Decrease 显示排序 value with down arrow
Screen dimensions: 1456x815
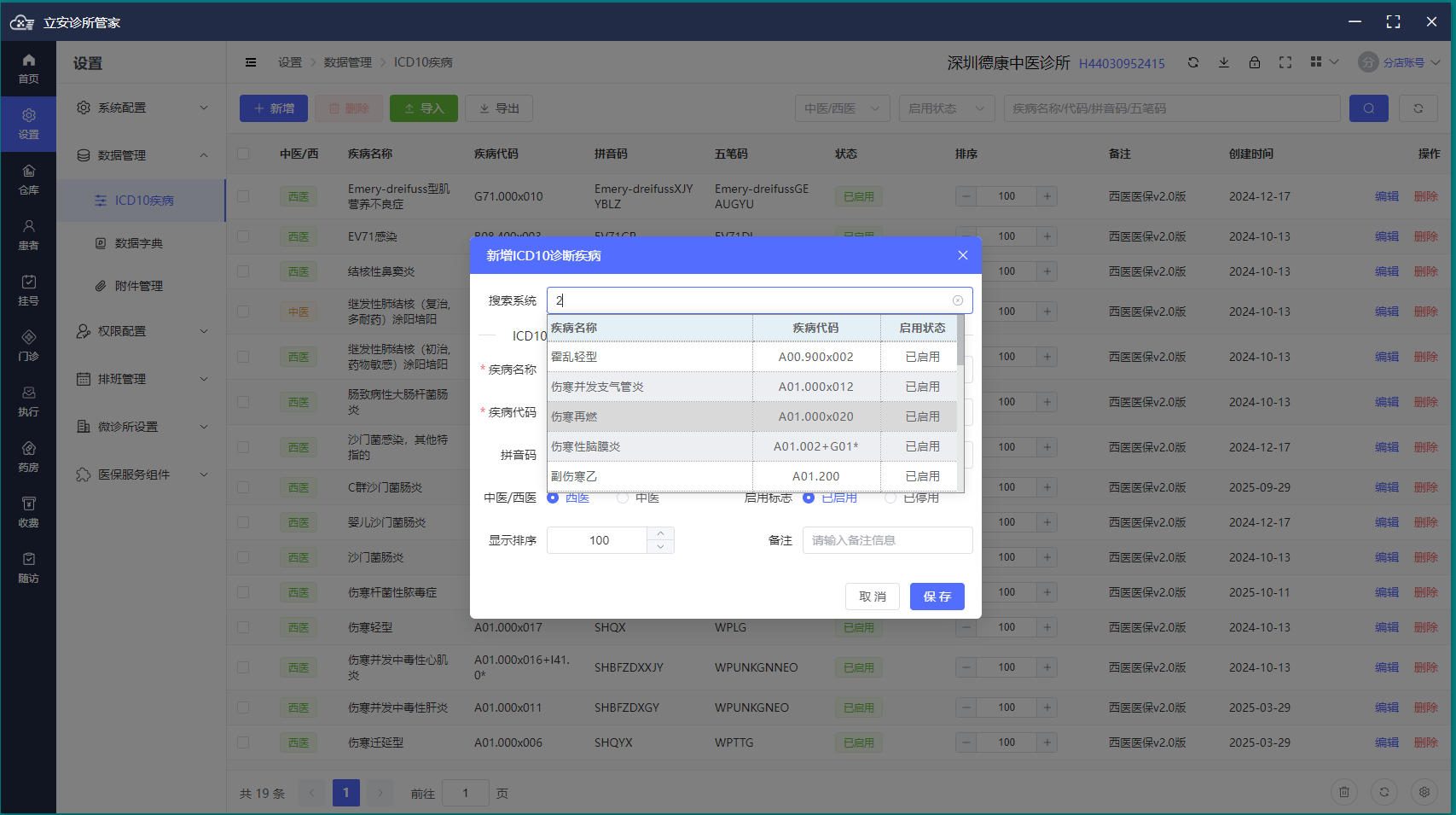[x=660, y=547]
